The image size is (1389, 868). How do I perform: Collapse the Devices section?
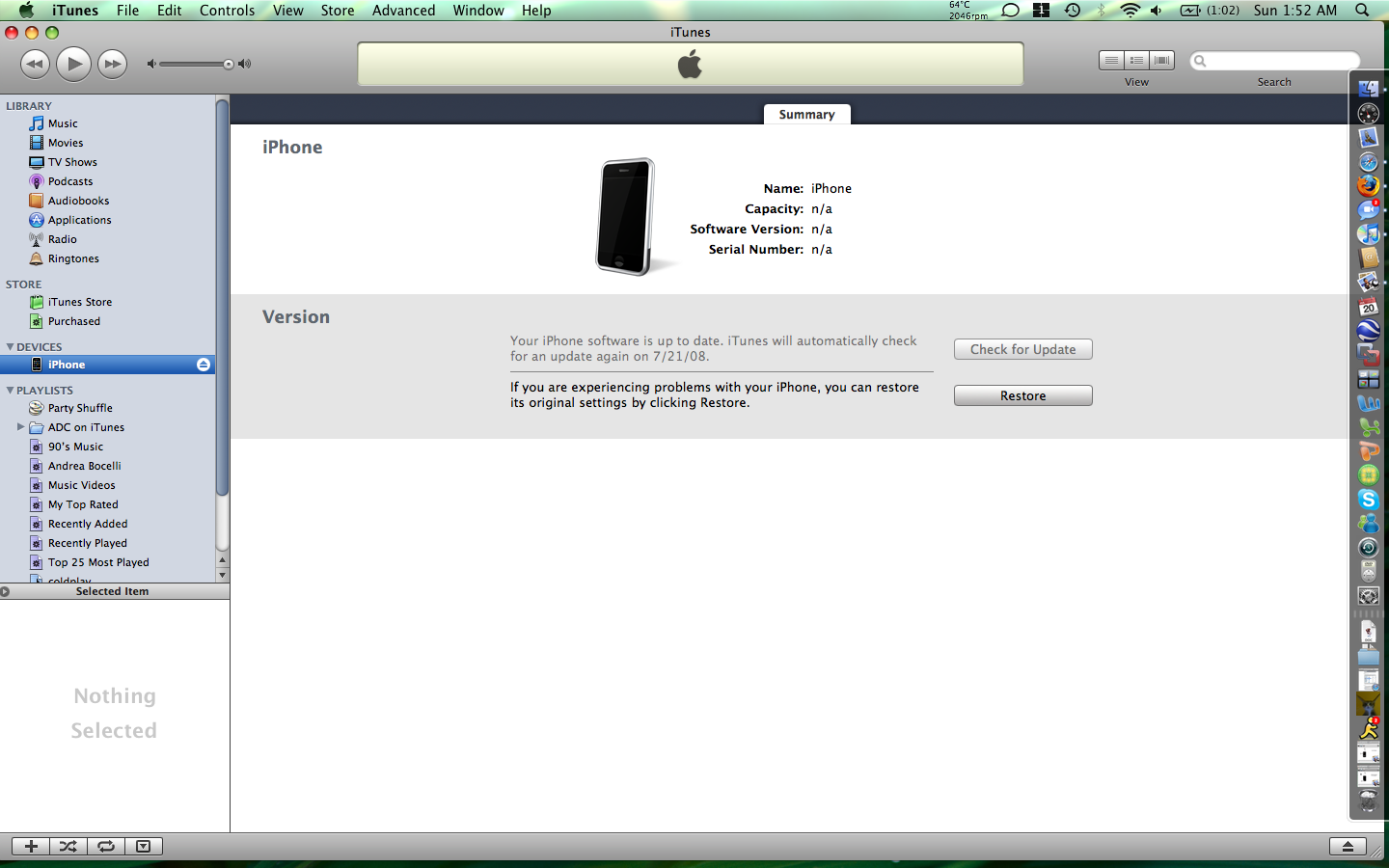pos(11,347)
